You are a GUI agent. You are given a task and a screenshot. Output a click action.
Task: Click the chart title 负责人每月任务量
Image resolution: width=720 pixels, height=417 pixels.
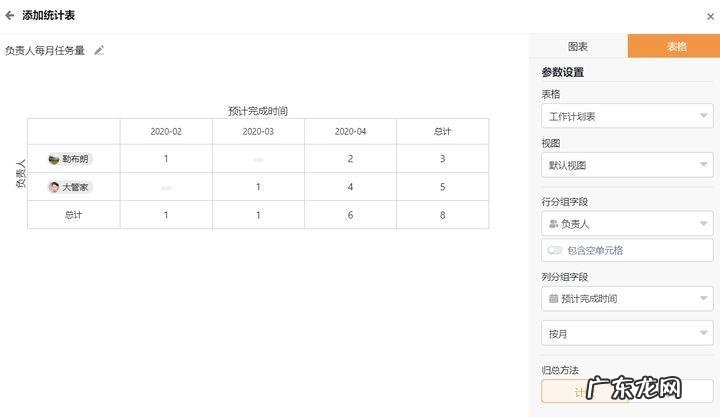[x=45, y=50]
